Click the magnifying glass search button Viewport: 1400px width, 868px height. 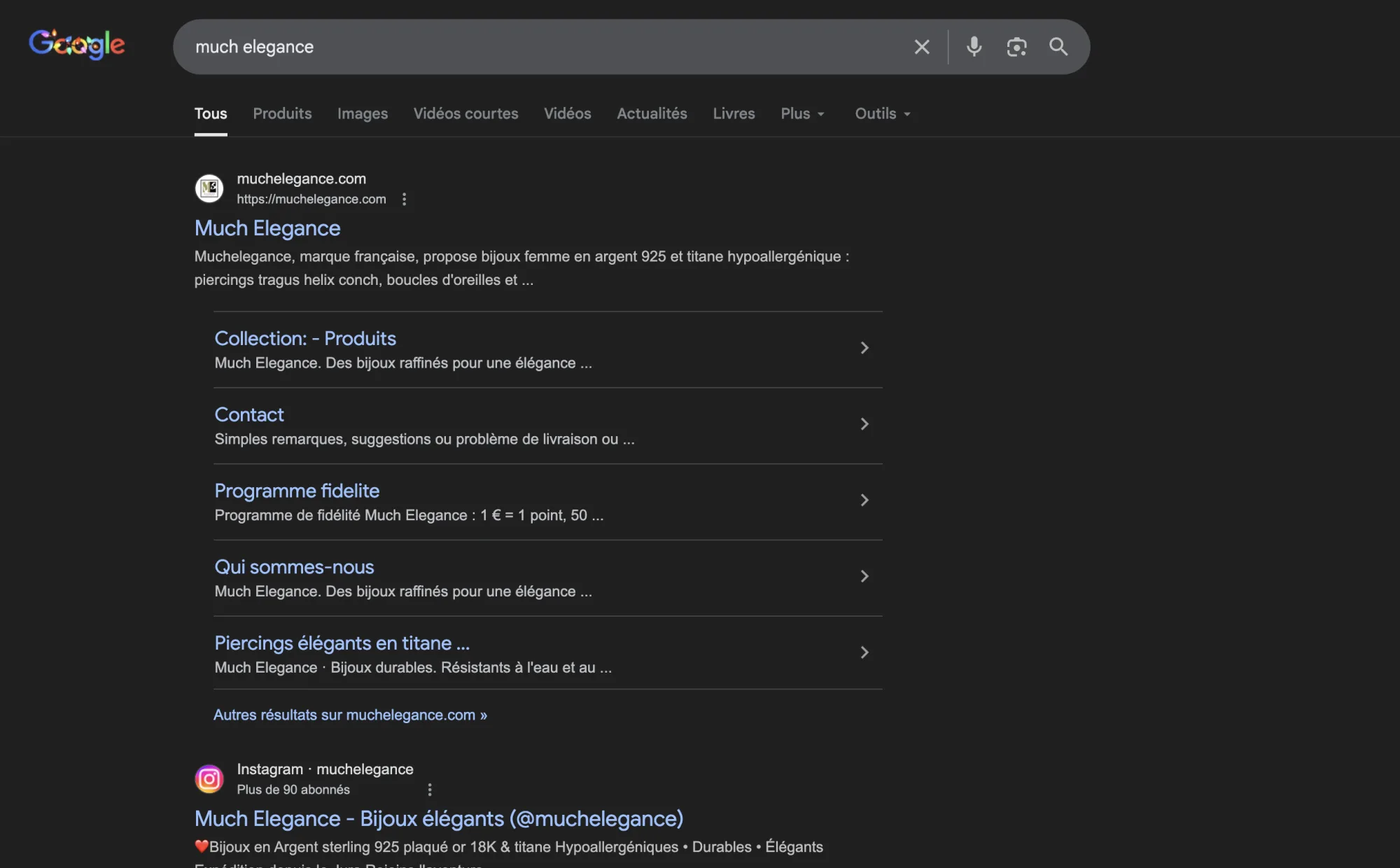[x=1058, y=47]
